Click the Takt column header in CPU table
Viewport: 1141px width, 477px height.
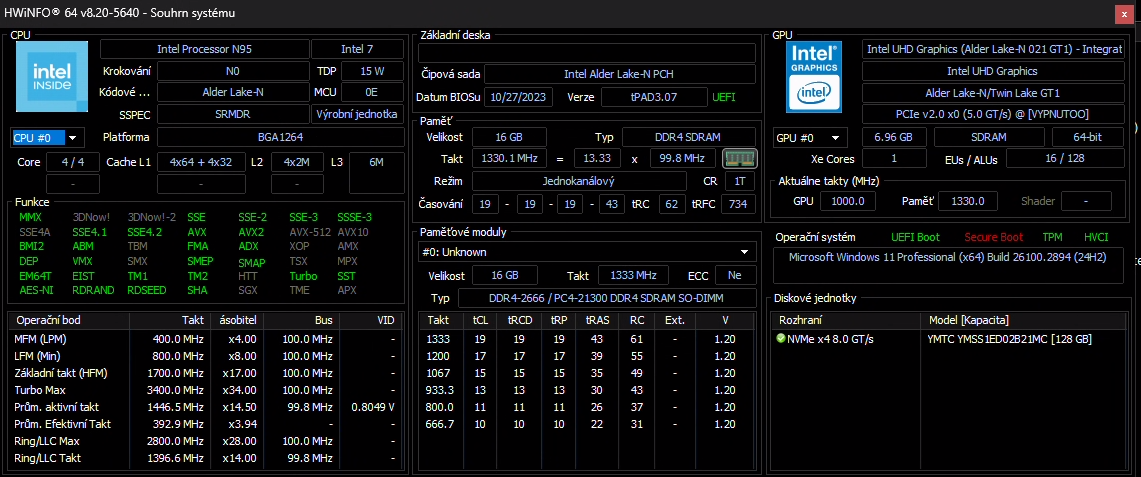coord(169,321)
